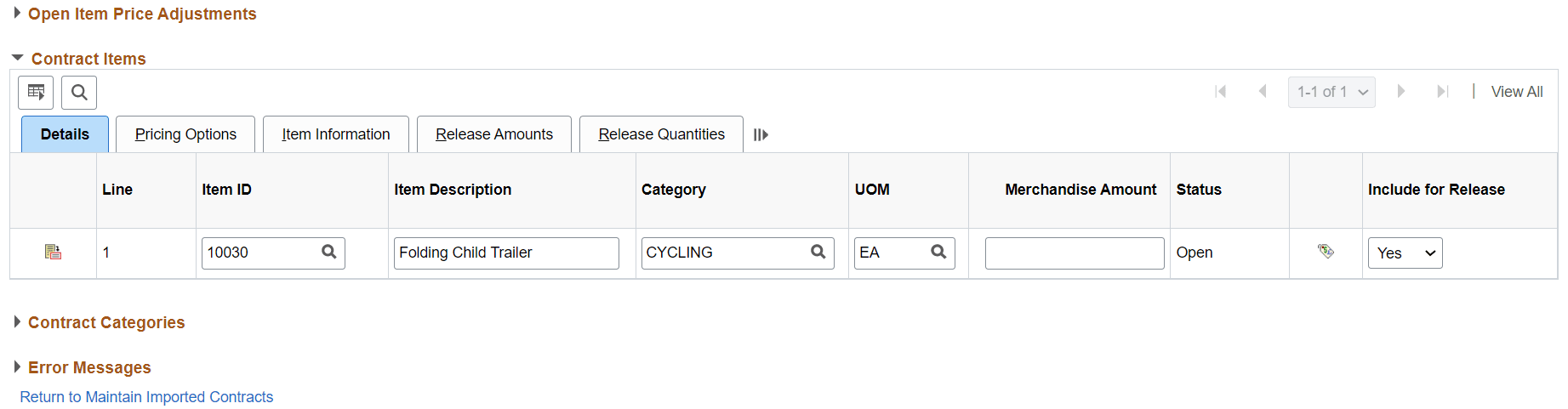Open line details icon for line 1

[x=53, y=252]
